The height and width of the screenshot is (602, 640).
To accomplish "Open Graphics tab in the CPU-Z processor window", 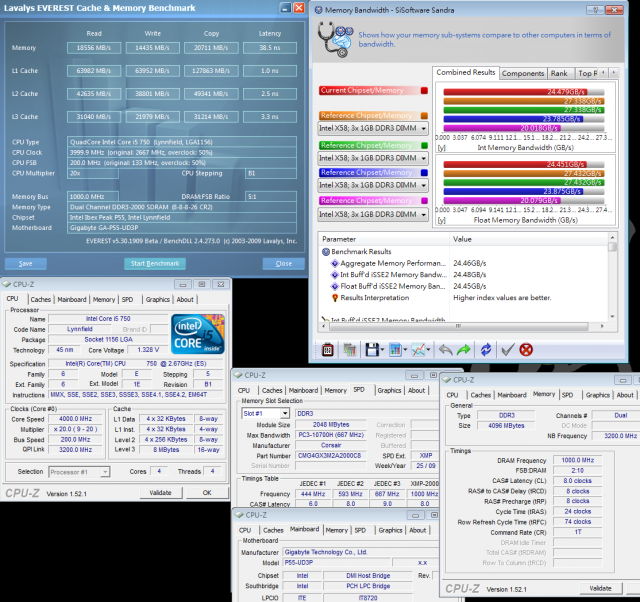I will pyautogui.click(x=158, y=300).
